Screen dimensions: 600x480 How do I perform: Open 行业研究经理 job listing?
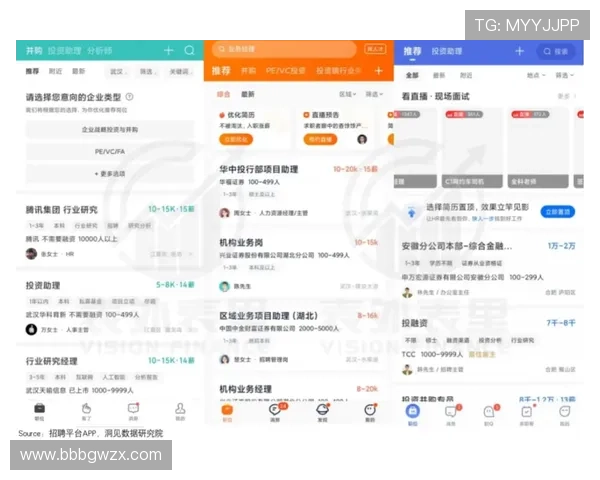coord(110,375)
